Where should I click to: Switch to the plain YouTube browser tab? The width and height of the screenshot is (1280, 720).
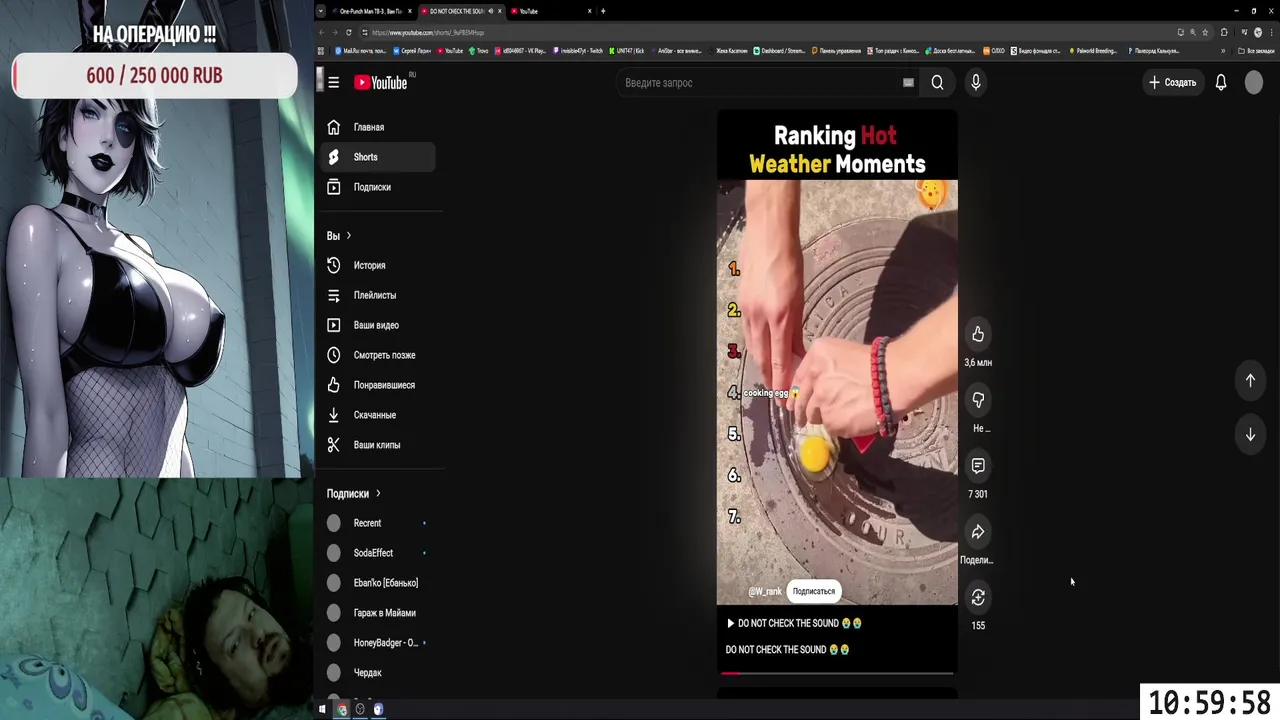pyautogui.click(x=553, y=11)
